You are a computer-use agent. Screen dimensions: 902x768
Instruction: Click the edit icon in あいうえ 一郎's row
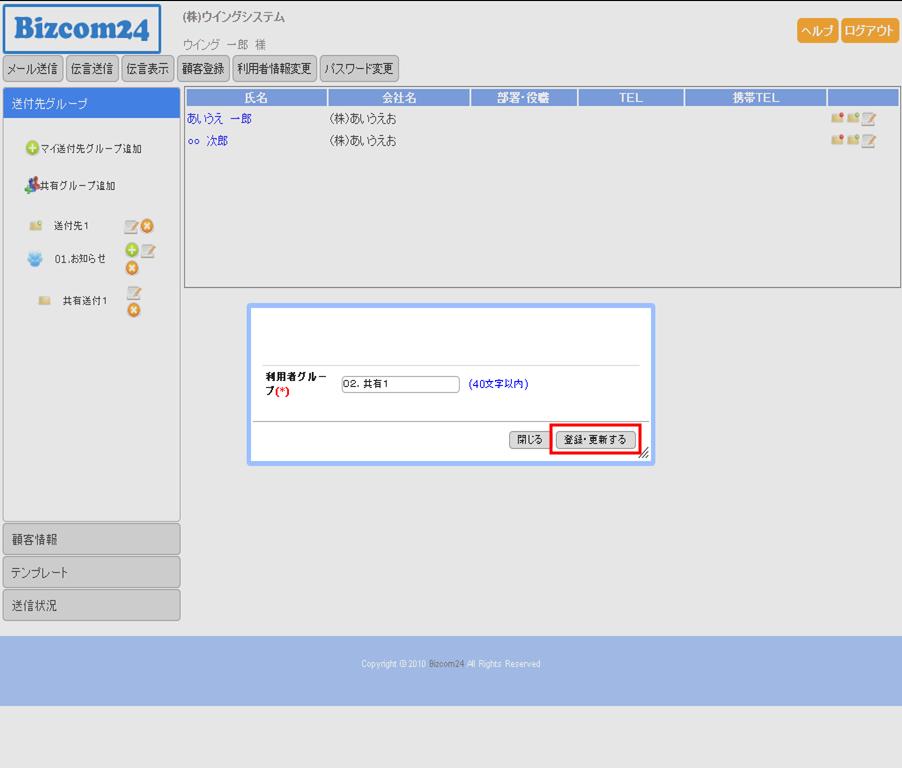pos(869,119)
